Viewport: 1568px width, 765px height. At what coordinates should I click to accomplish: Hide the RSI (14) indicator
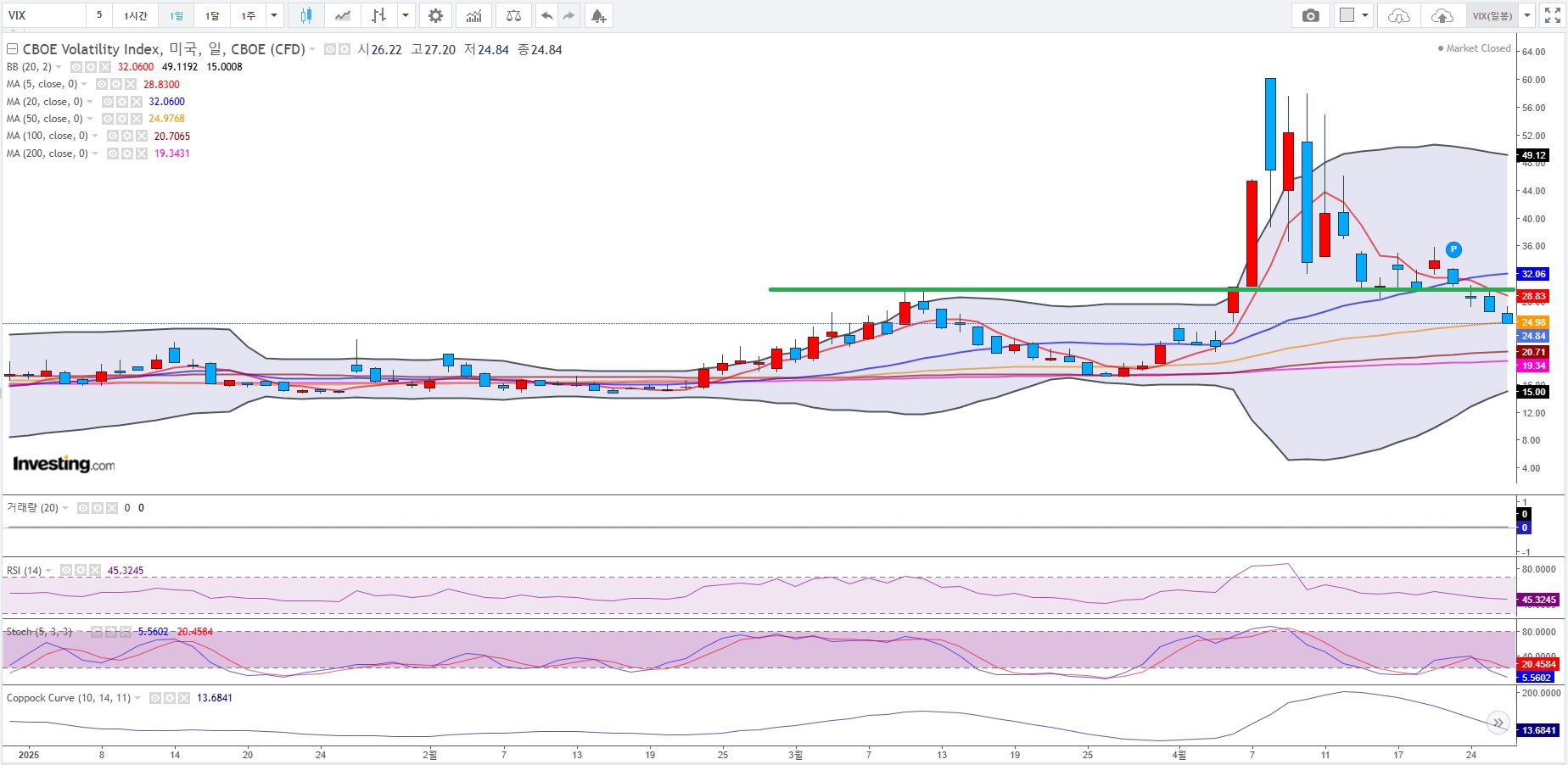coord(66,570)
